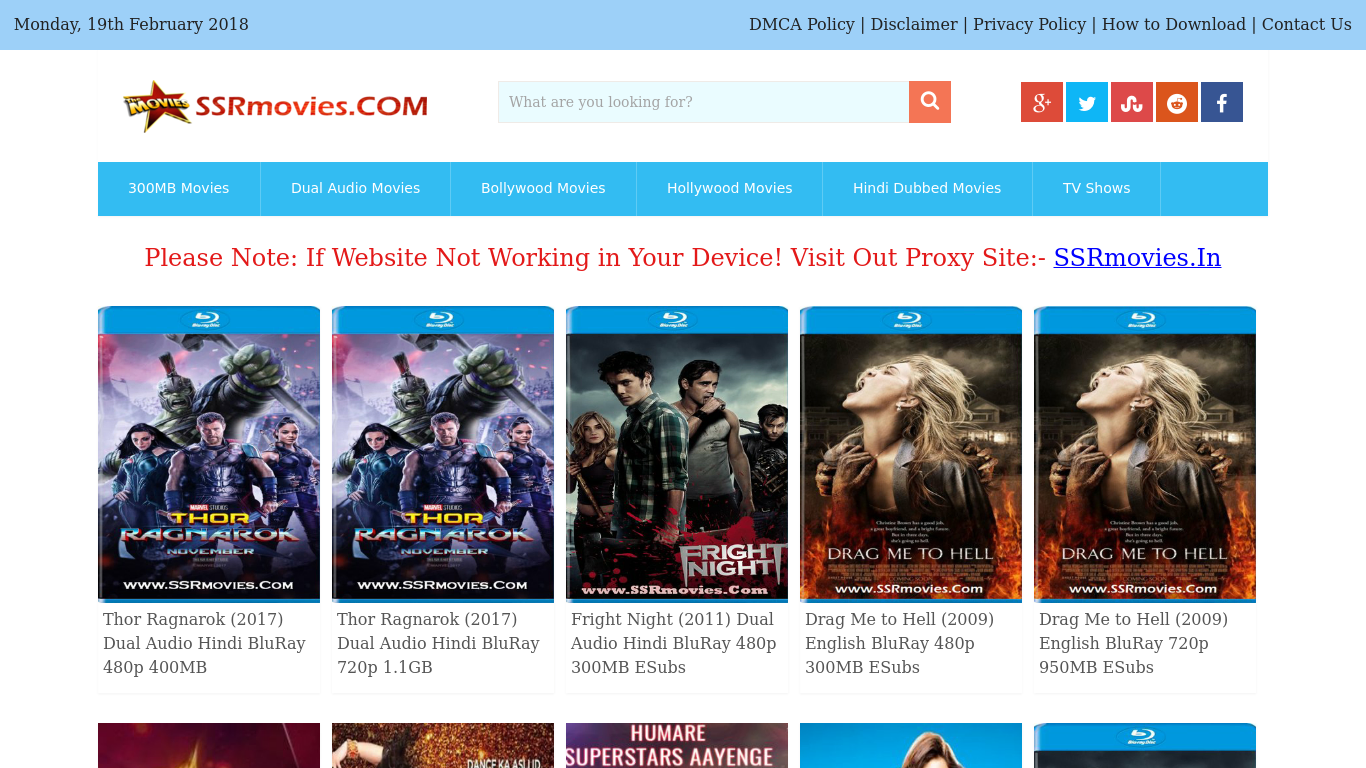This screenshot has width=1366, height=768.
Task: Click the Facebook social icon
Action: (x=1222, y=102)
